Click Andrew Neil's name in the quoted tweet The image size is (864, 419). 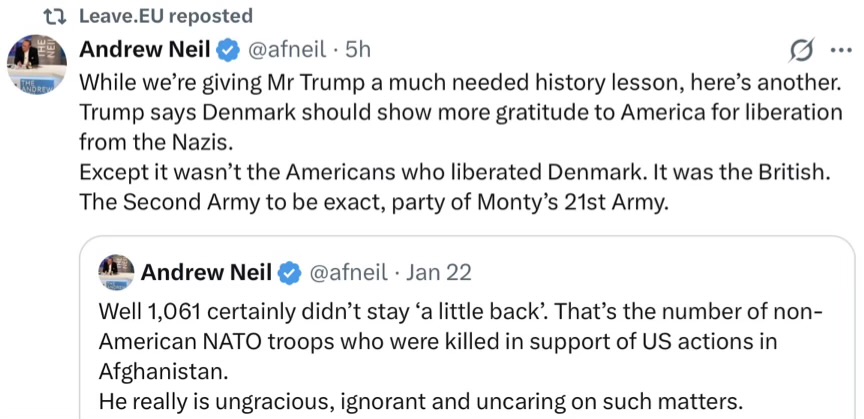pos(207,272)
